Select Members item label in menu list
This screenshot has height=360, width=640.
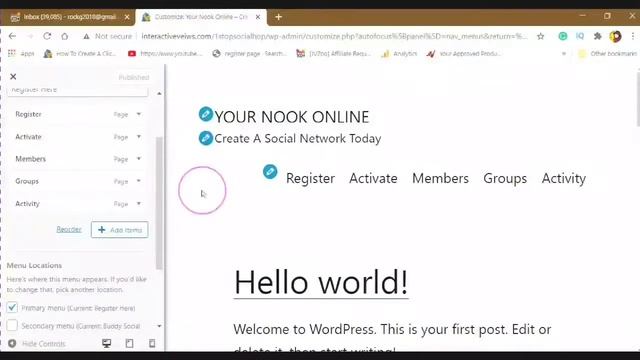[x=31, y=159]
